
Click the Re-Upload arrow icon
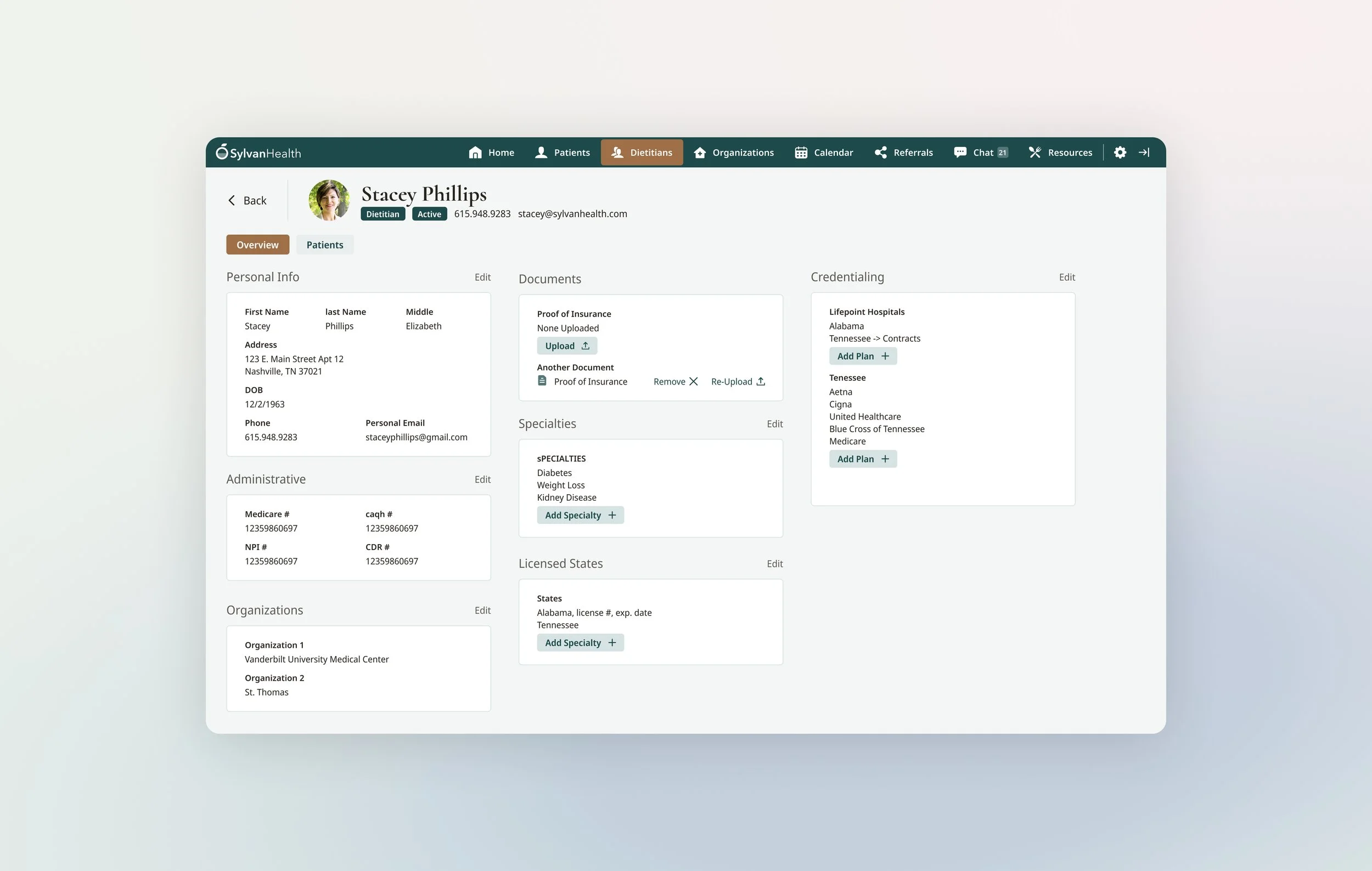pyautogui.click(x=761, y=381)
